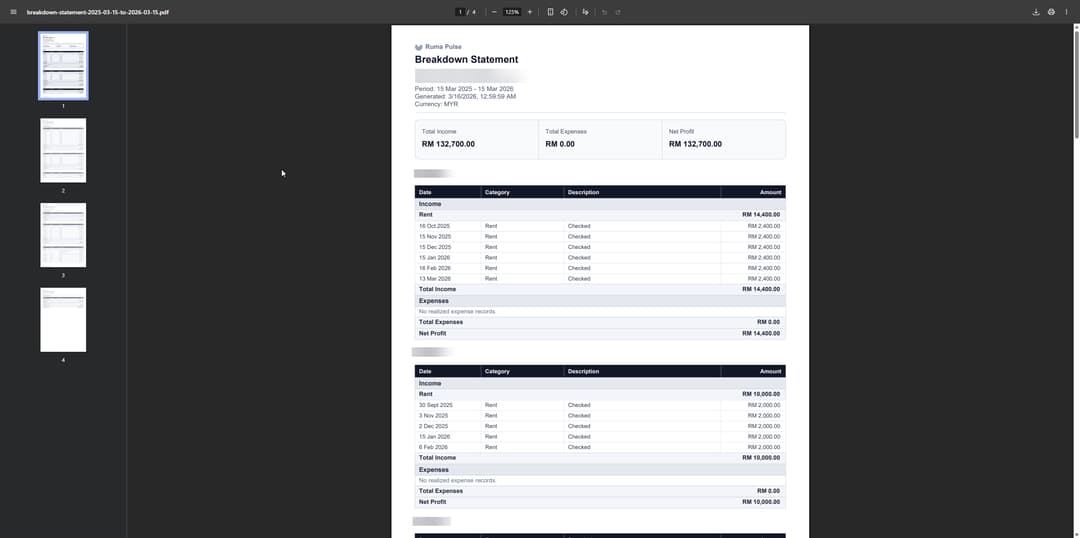Download the PDF file

tap(1035, 12)
